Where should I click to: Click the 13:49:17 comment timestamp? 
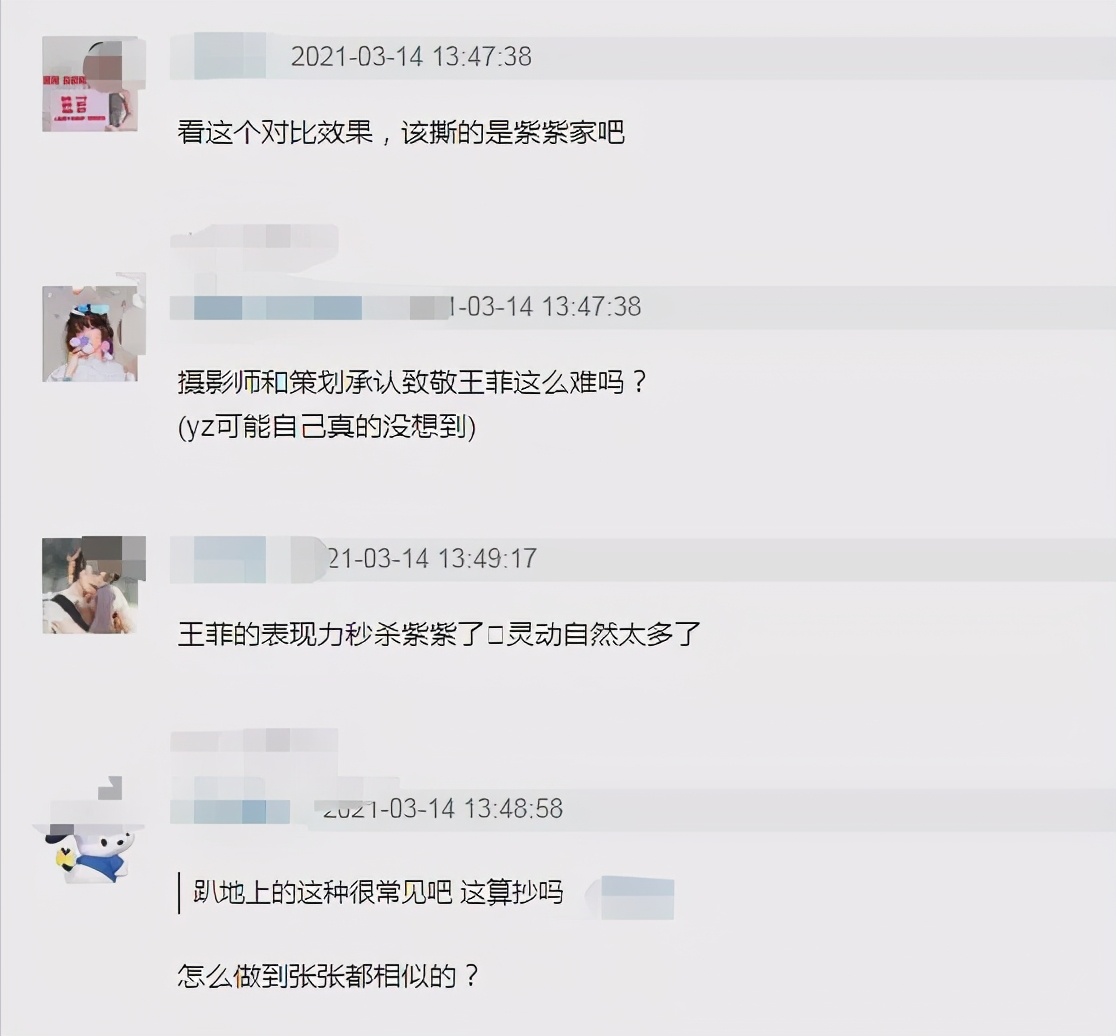tap(433, 559)
